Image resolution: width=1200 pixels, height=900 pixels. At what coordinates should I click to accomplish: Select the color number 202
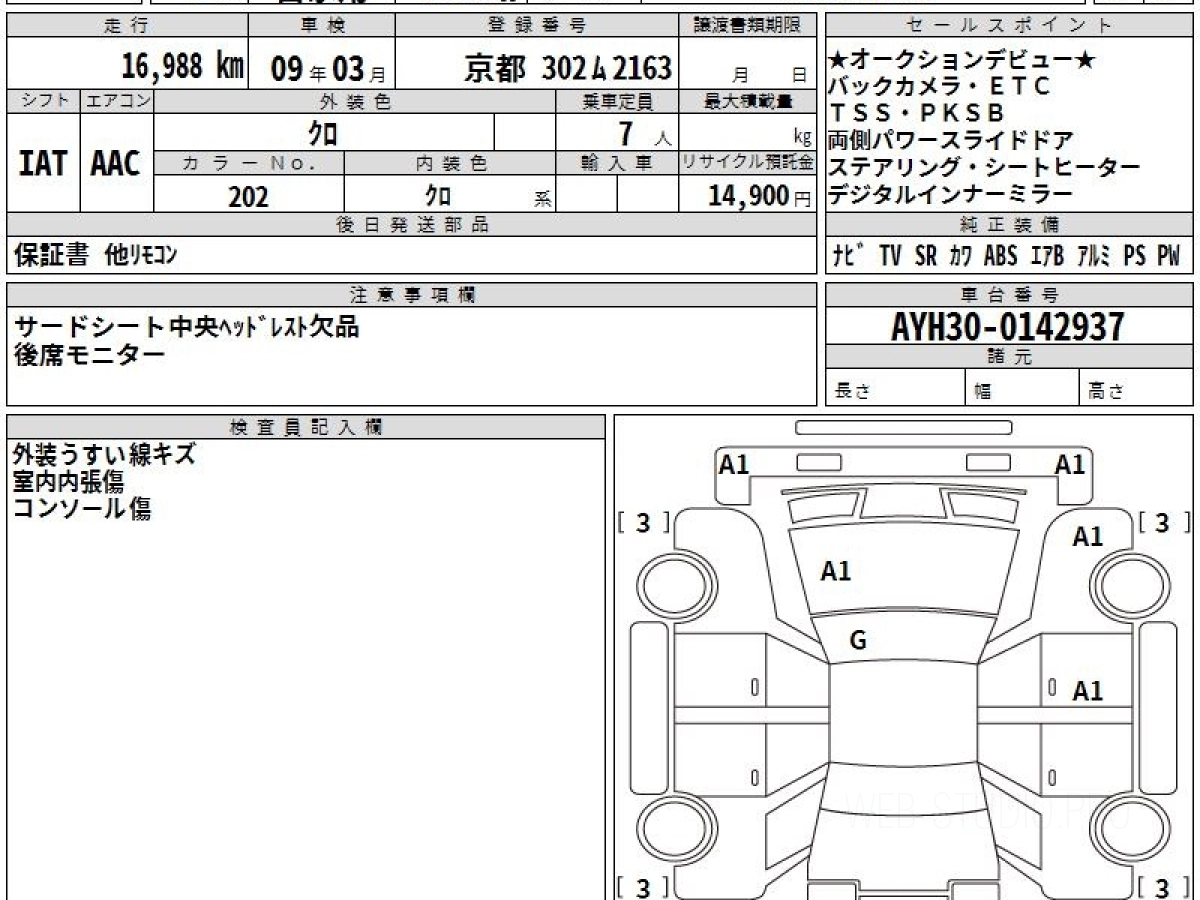pos(248,197)
